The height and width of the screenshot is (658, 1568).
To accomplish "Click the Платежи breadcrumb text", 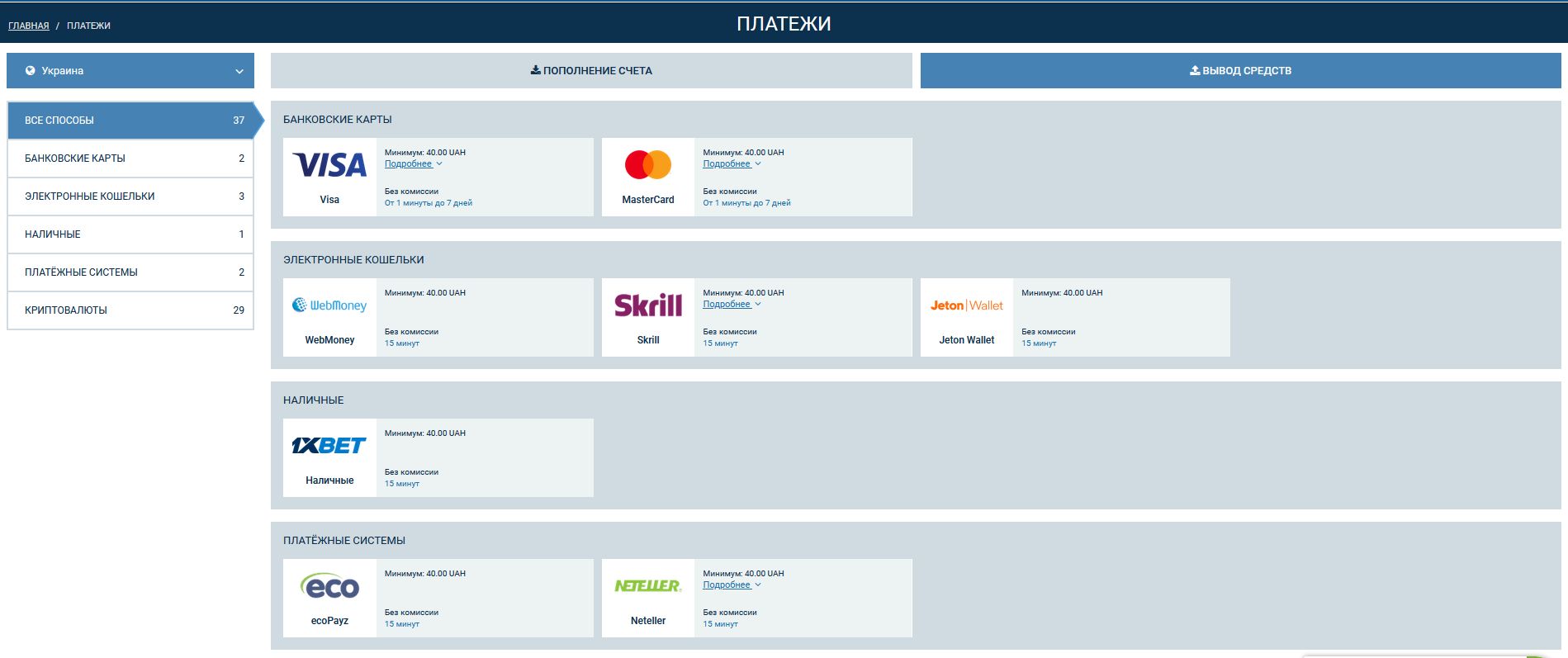I will click(88, 26).
